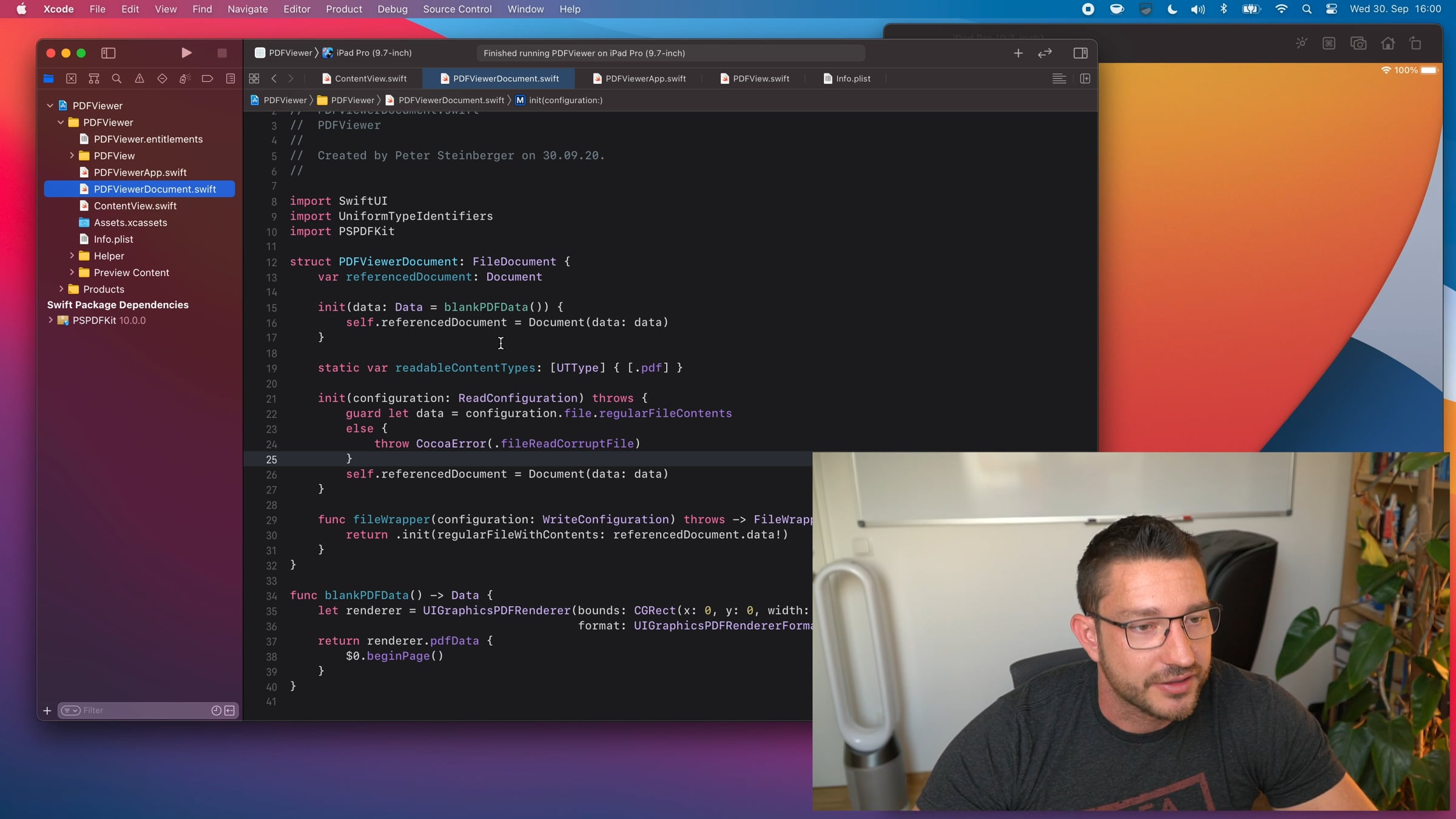Screen dimensions: 1456x819
Task: Toggle the inspector panel visibility
Action: pyautogui.click(x=1080, y=53)
